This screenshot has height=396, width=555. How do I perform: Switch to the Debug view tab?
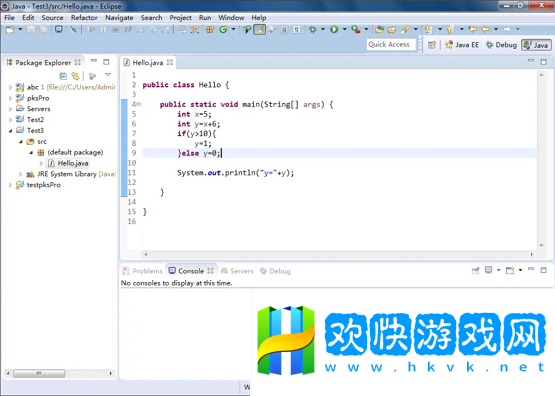[x=275, y=271]
